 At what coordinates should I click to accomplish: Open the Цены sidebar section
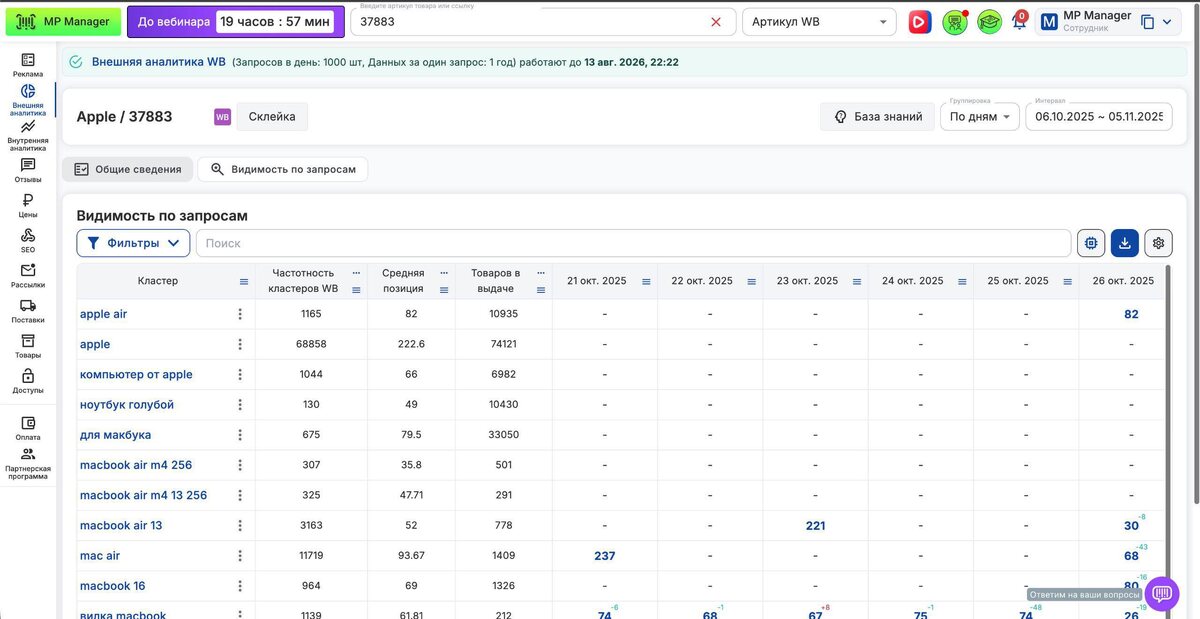(28, 206)
